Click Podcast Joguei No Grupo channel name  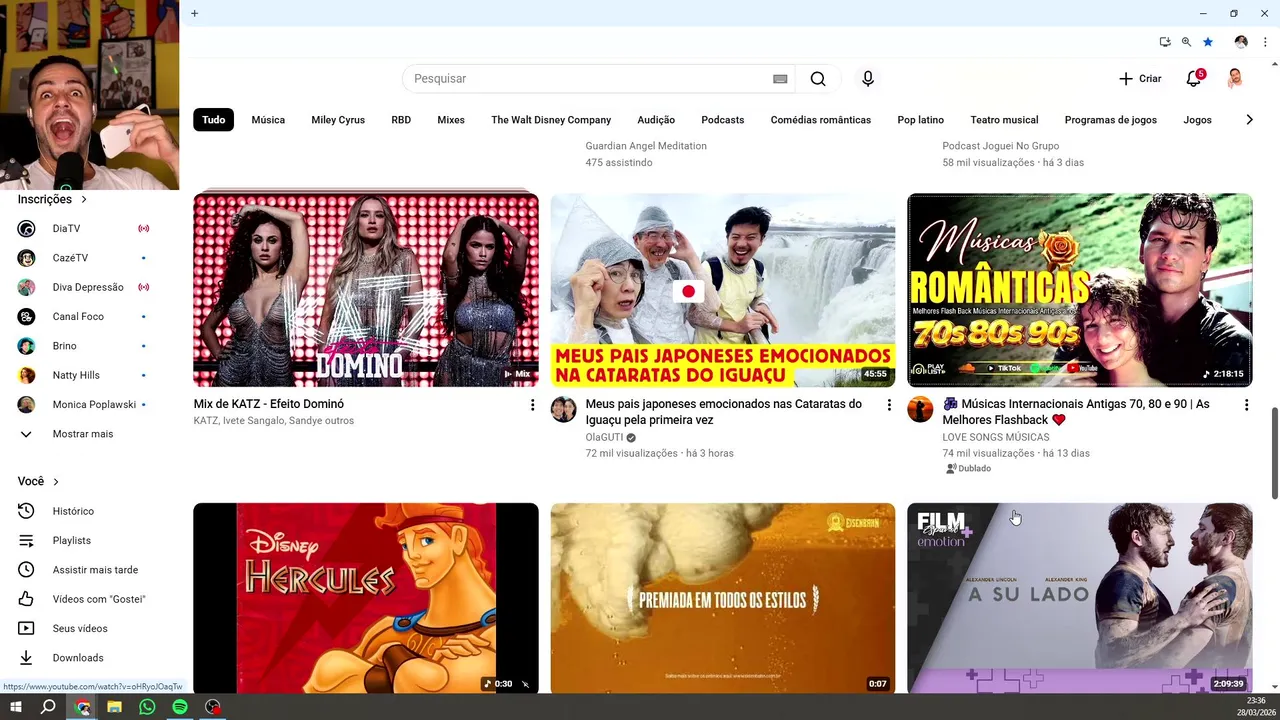click(1001, 146)
